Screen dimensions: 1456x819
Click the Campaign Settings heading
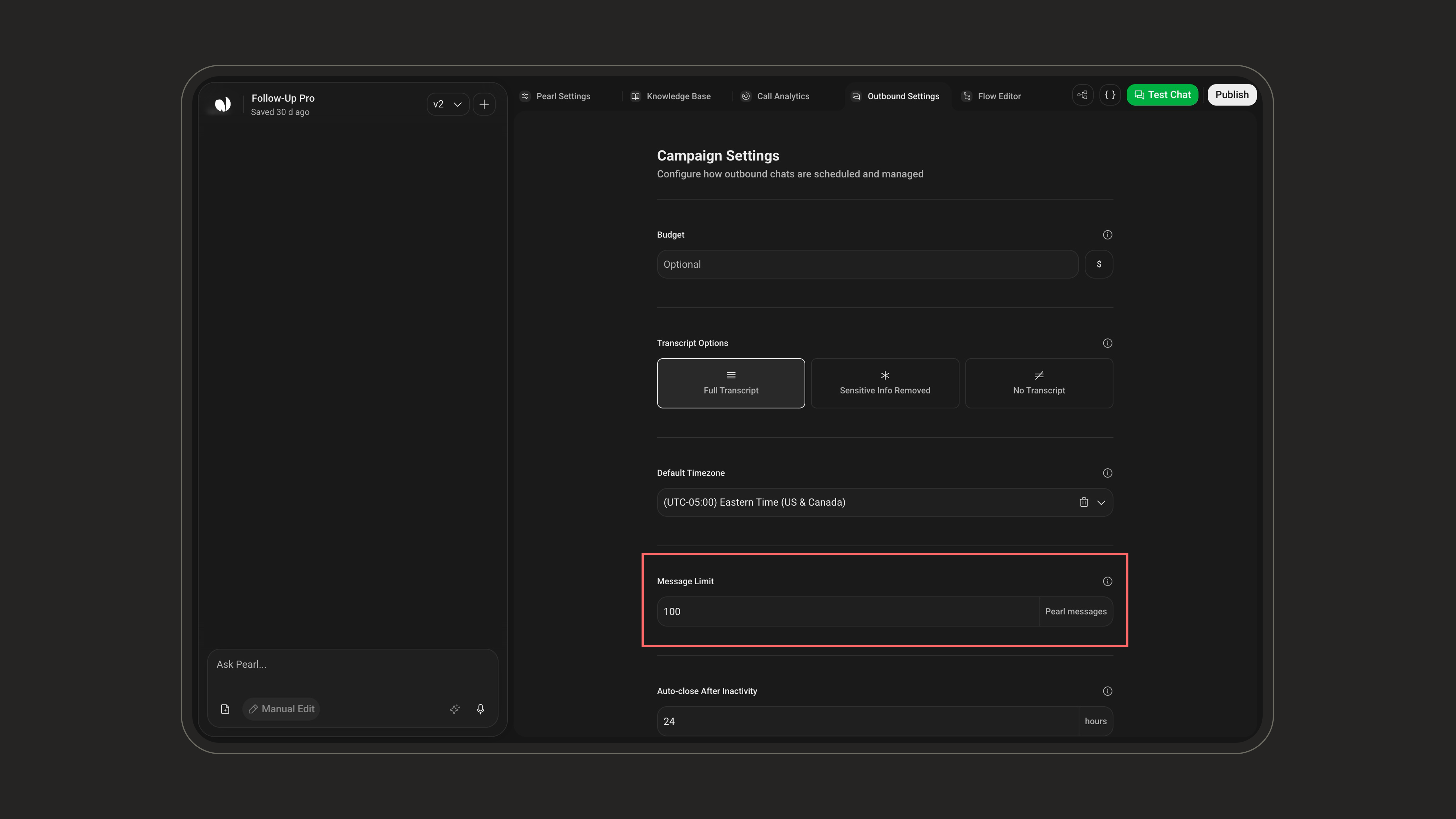coord(718,156)
